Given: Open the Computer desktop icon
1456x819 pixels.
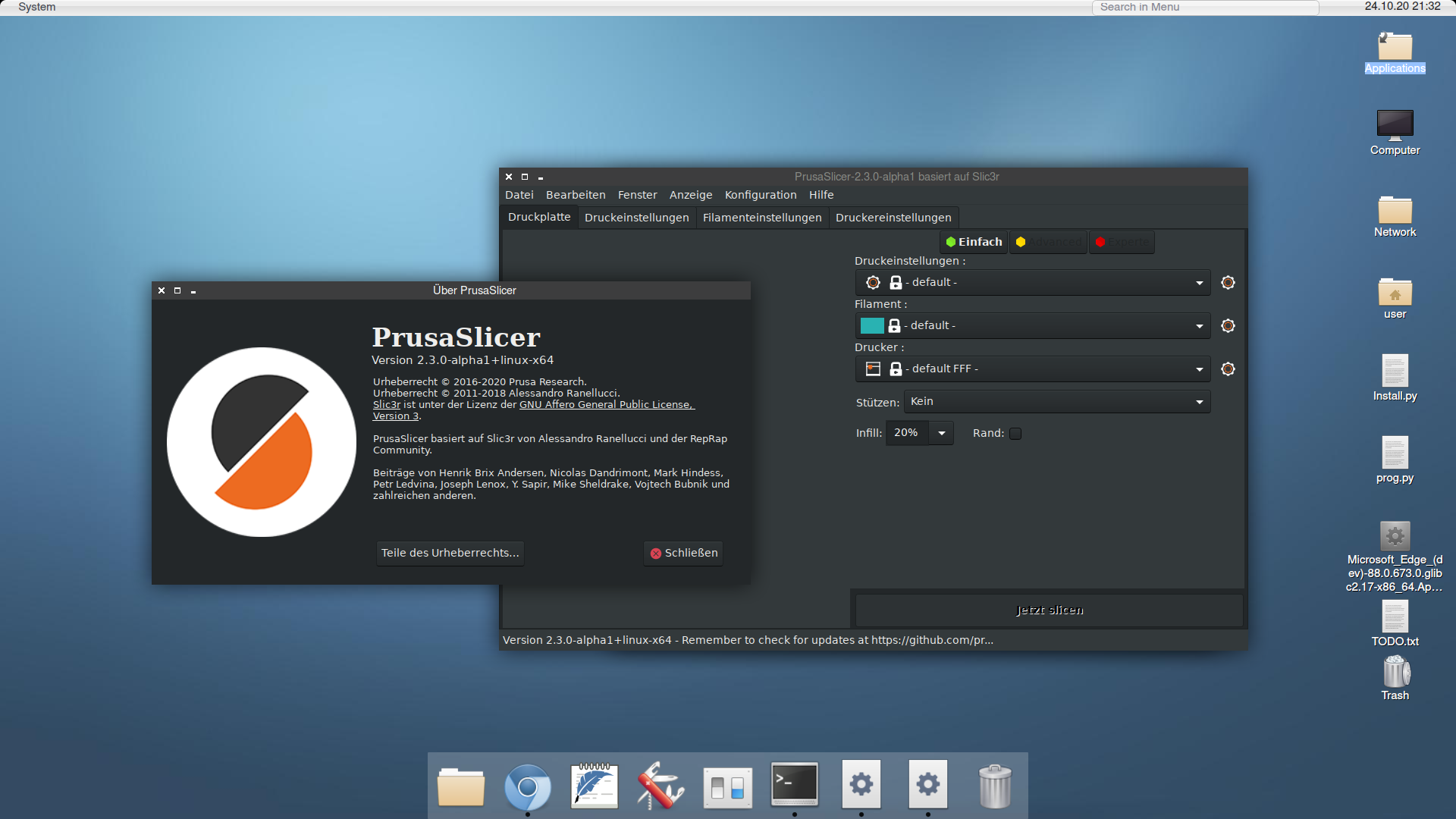Looking at the screenshot, I should 1395,133.
